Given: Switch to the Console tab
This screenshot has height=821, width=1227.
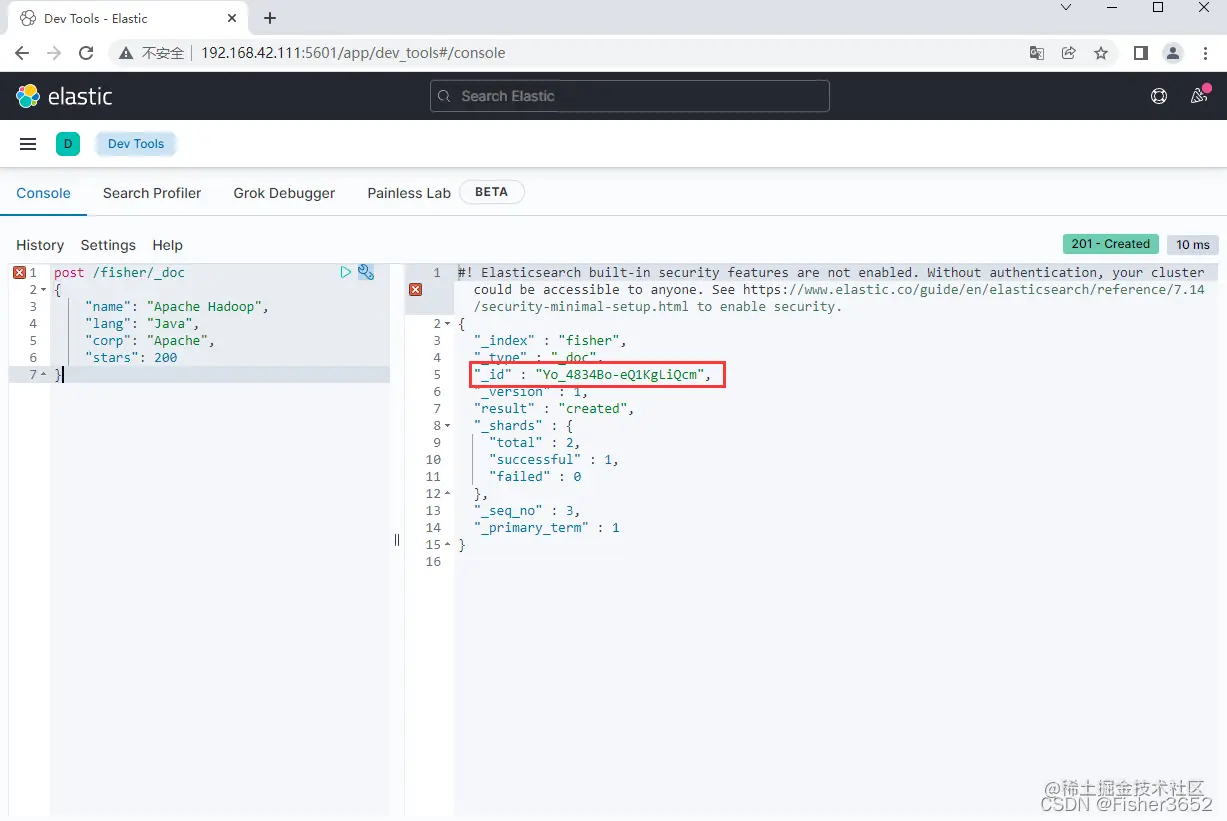Looking at the screenshot, I should tap(43, 193).
